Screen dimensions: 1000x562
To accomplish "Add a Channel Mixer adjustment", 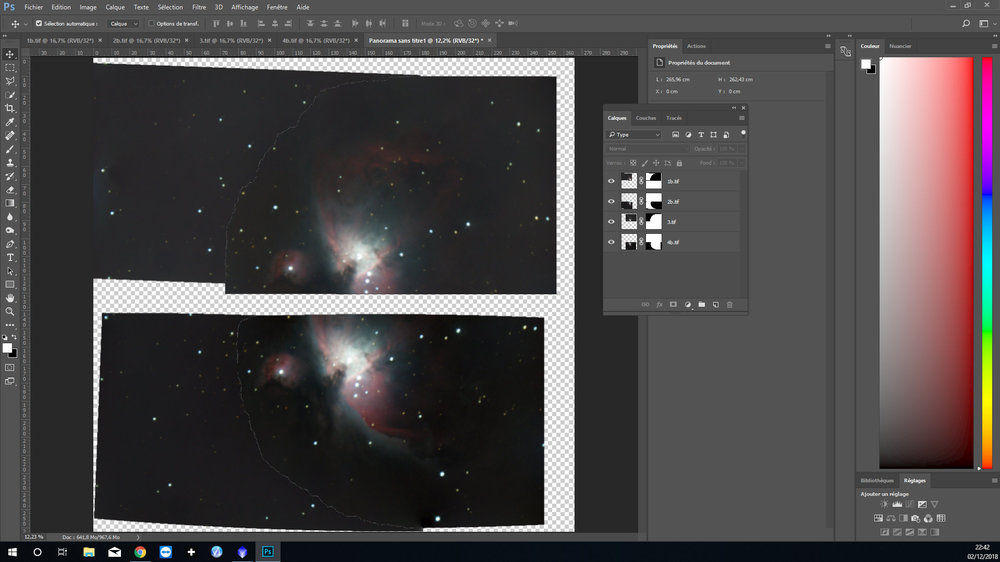I will (928, 519).
